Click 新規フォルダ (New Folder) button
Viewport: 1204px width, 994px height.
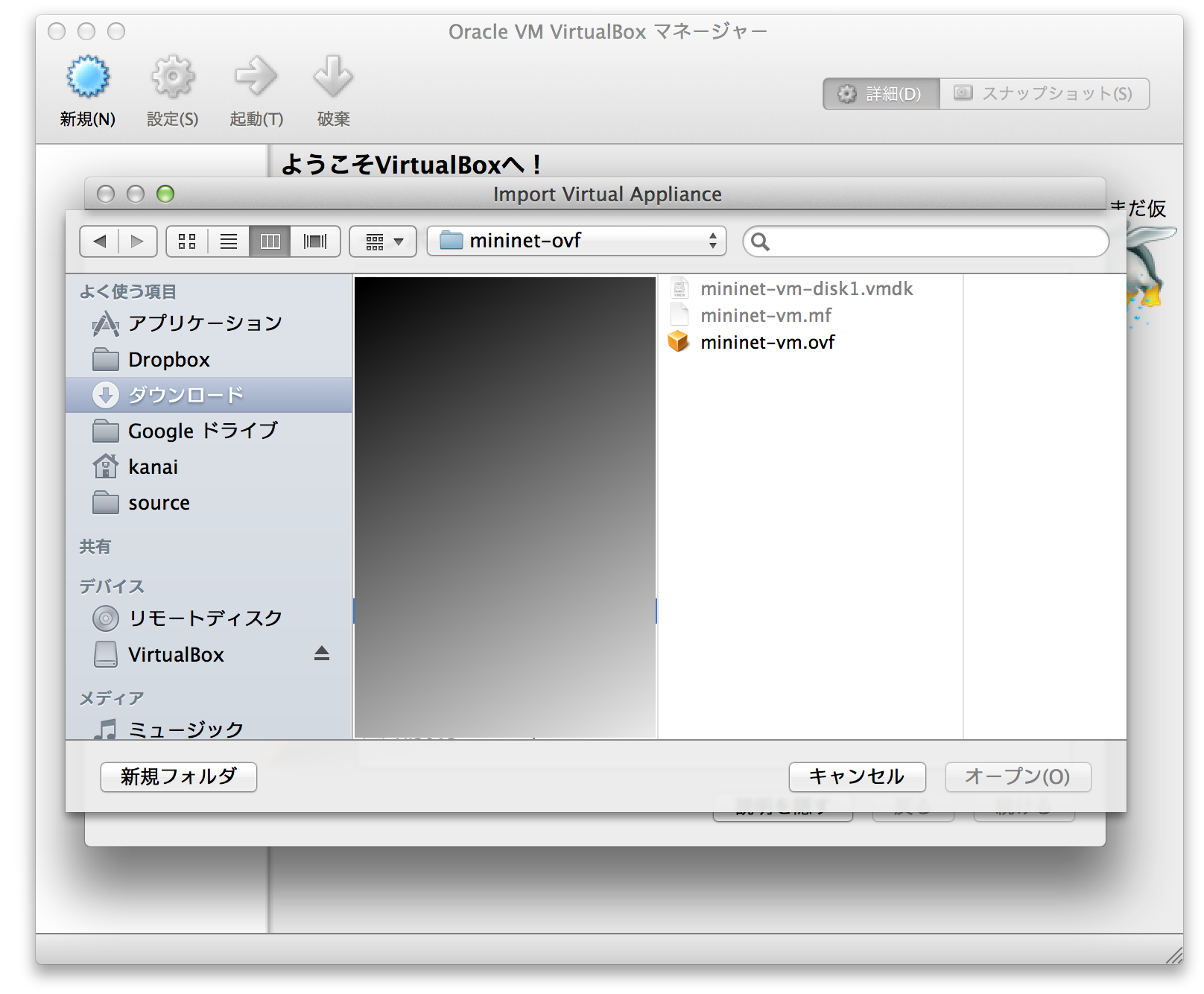(179, 776)
